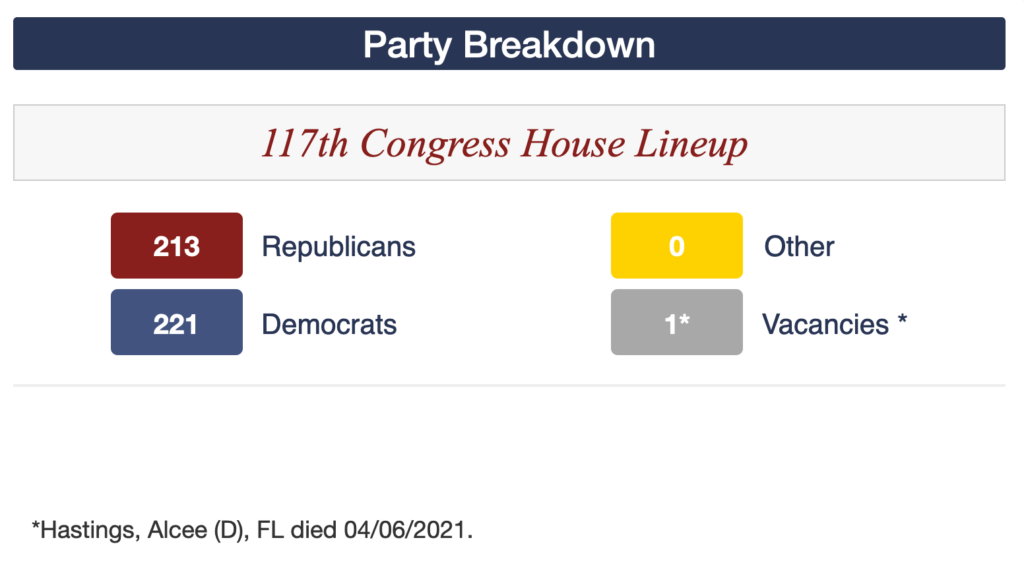Image resolution: width=1024 pixels, height=569 pixels.
Task: Select the Vacancies label text
Action: coord(825,324)
